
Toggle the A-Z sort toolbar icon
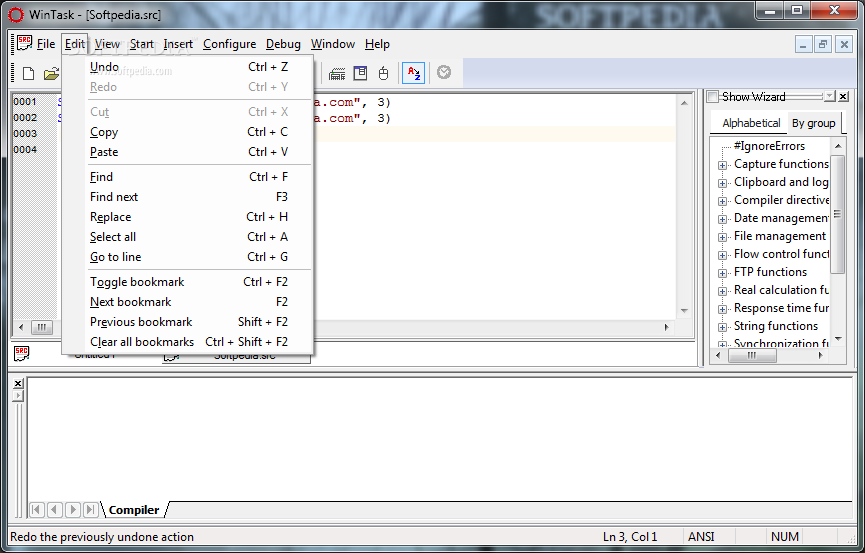413,73
